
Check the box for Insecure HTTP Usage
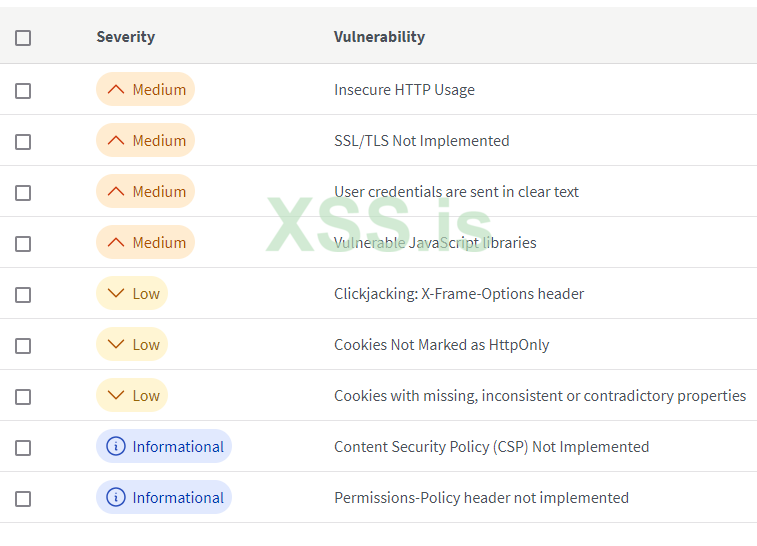[x=23, y=91]
